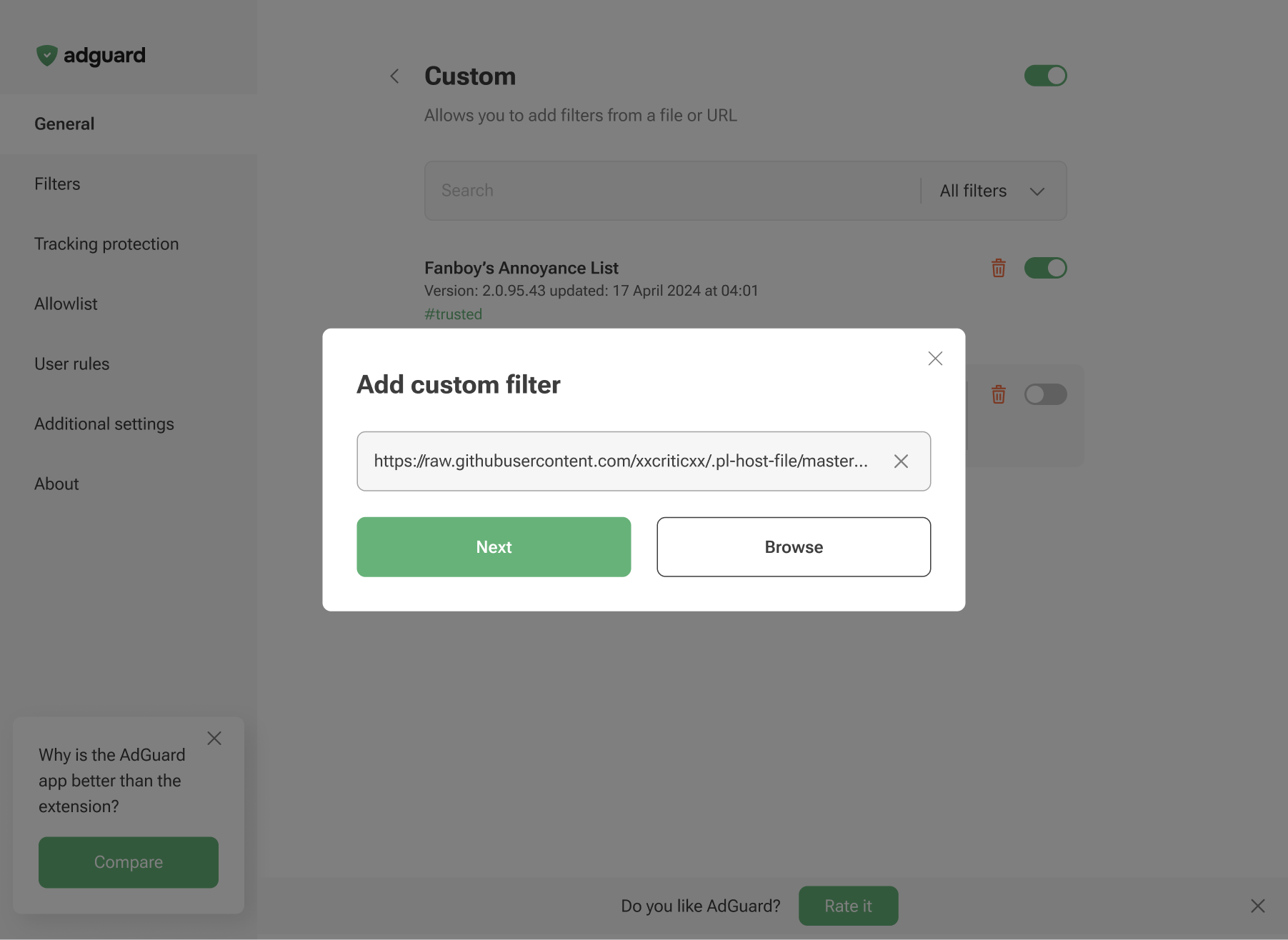The width and height of the screenshot is (1288, 940).
Task: Click the Custom page heading
Action: pos(470,76)
